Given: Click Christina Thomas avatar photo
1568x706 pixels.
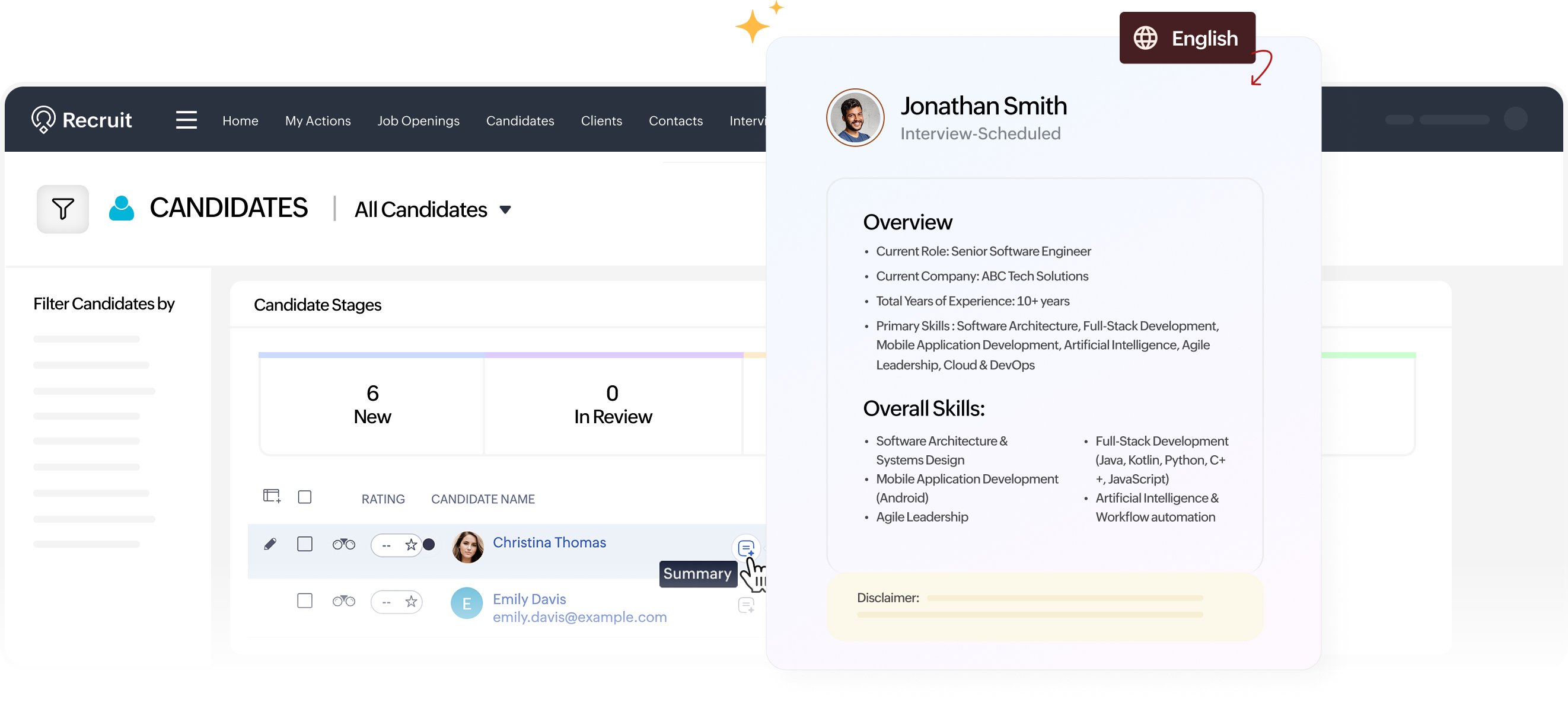Looking at the screenshot, I should tap(467, 547).
